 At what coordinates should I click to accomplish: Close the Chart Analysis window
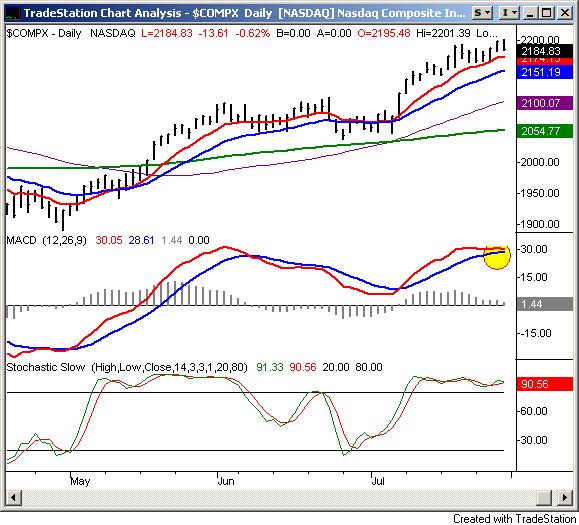(565, 13)
